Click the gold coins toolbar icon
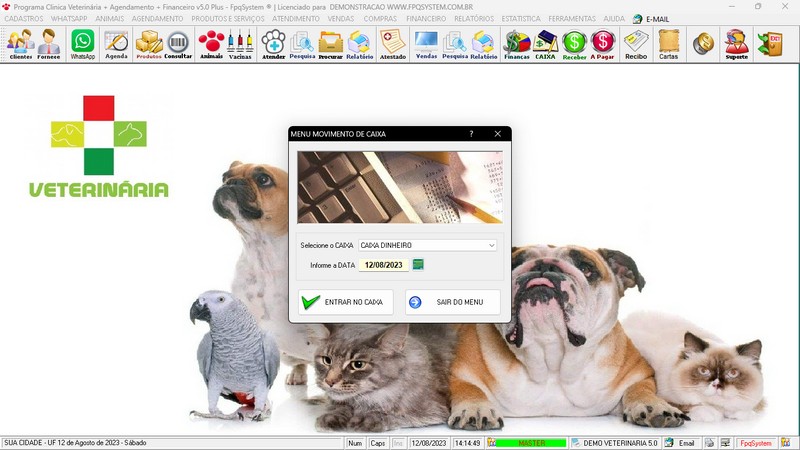Viewport: 800px width, 450px height. click(704, 44)
